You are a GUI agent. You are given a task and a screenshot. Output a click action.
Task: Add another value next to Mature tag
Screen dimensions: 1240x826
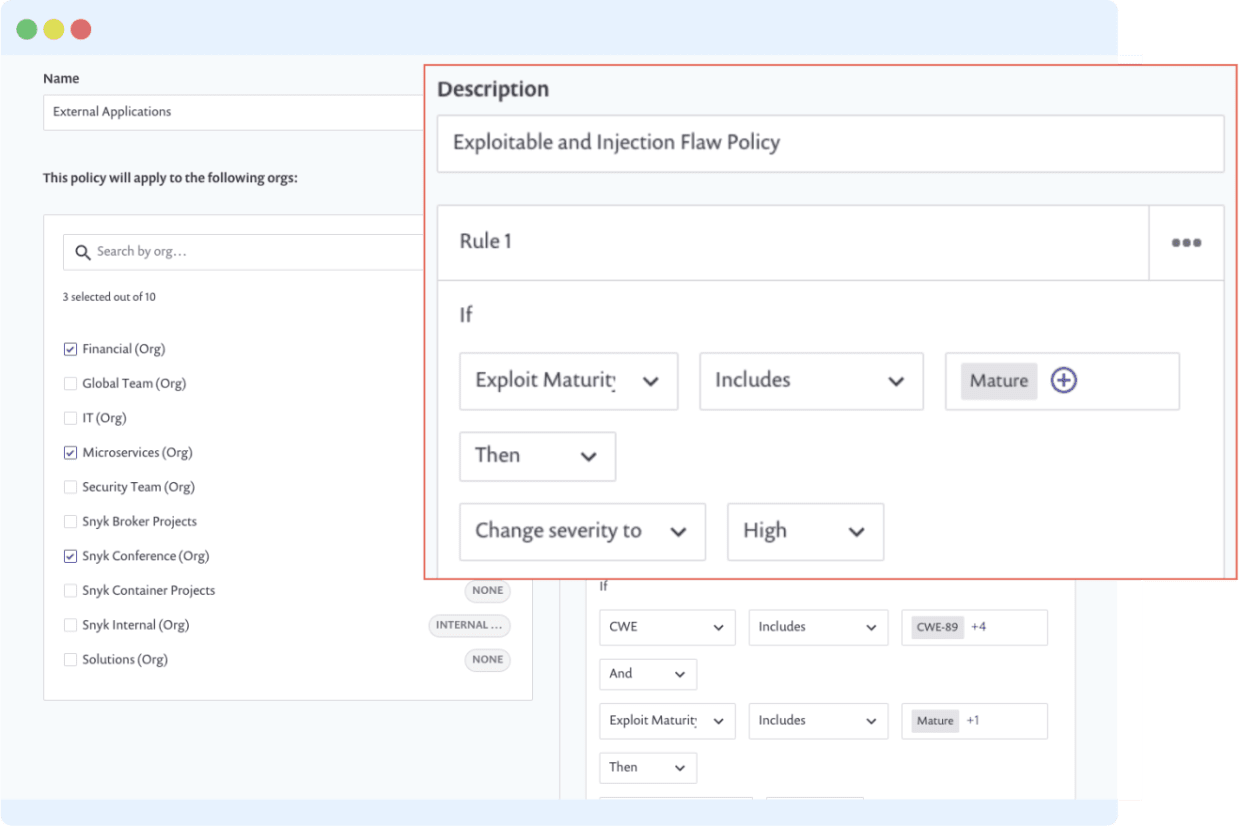[x=1064, y=381]
